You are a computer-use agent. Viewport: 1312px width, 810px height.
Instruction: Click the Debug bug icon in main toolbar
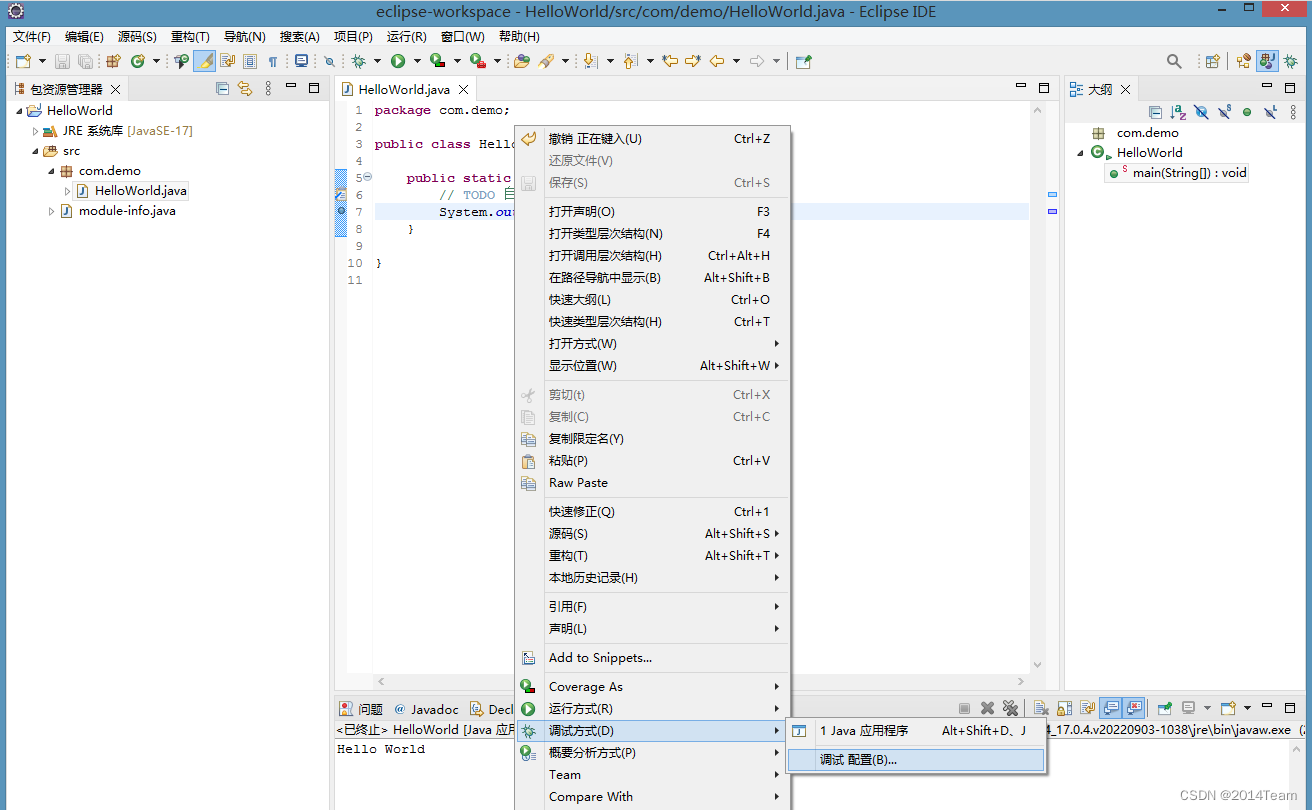358,61
